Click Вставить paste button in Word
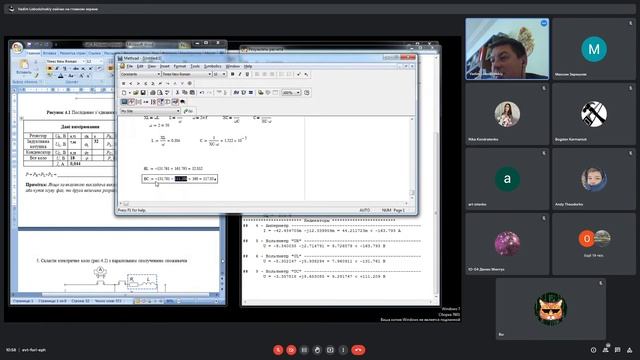 coord(23,67)
